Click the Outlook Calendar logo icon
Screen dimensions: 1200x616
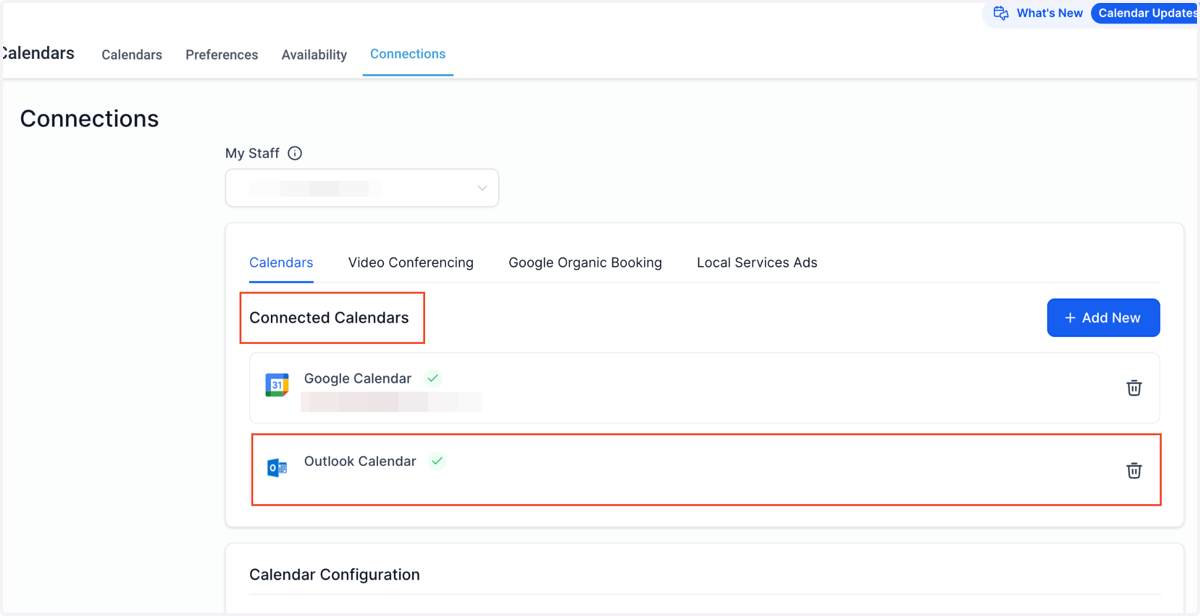[277, 467]
